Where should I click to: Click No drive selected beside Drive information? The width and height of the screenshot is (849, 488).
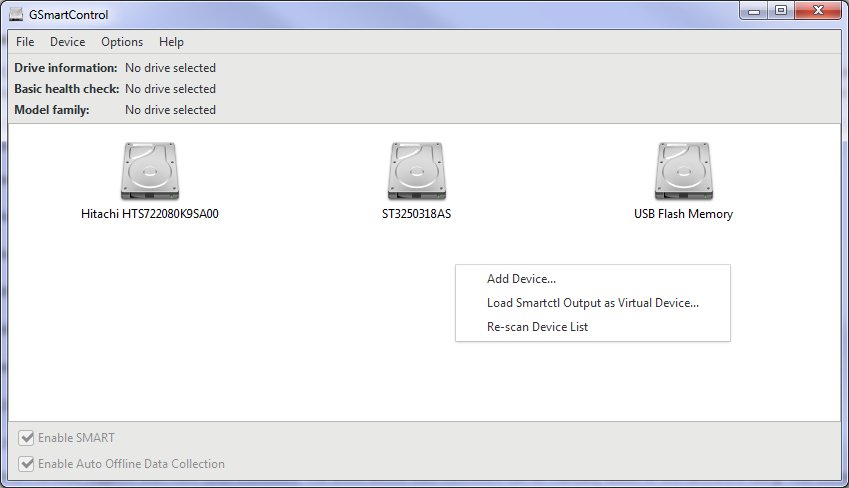(x=171, y=68)
